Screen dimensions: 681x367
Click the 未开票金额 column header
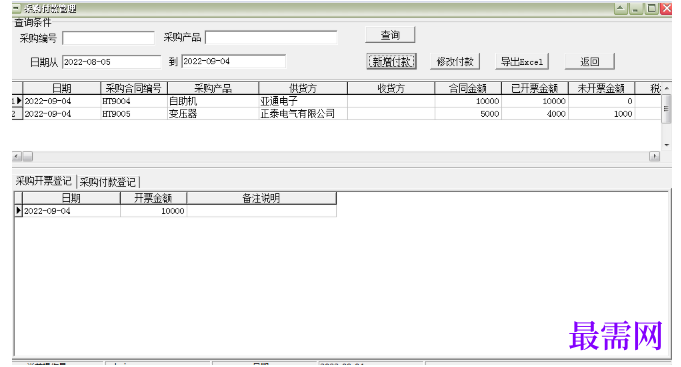(x=601, y=88)
